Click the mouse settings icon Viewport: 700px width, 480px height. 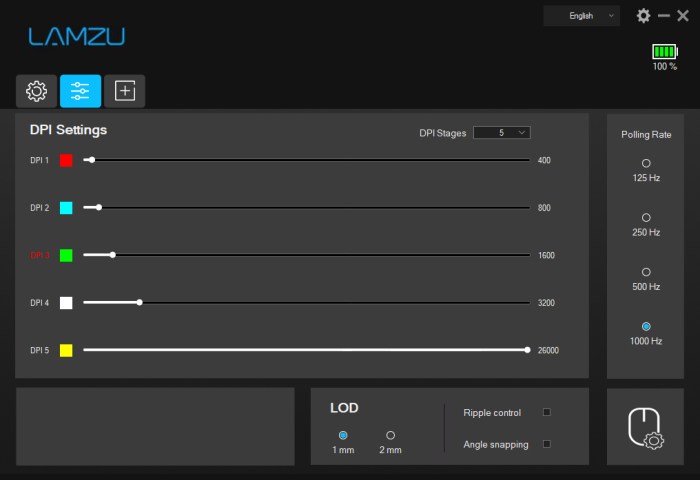click(x=645, y=427)
